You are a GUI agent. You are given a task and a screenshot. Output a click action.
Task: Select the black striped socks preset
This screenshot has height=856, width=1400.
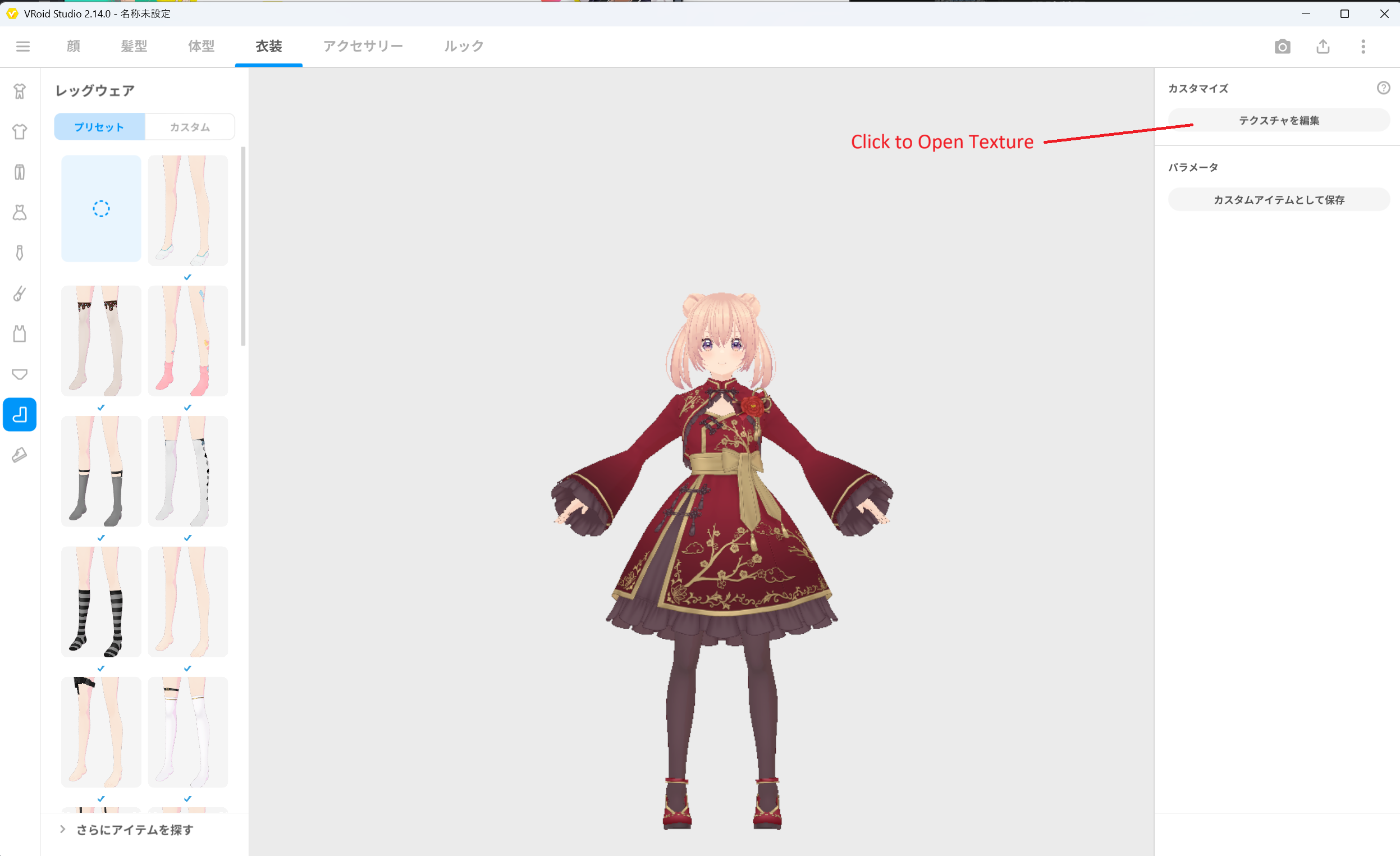(101, 602)
